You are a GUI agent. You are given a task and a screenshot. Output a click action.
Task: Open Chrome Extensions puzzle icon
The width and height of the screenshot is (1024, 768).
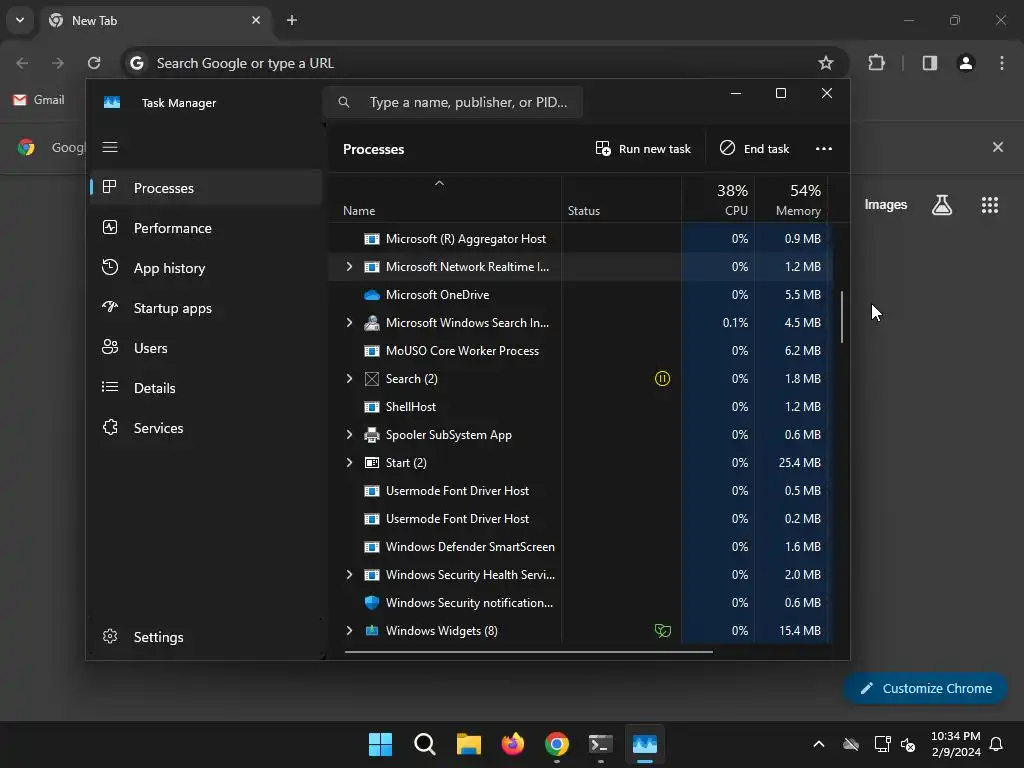pos(876,63)
